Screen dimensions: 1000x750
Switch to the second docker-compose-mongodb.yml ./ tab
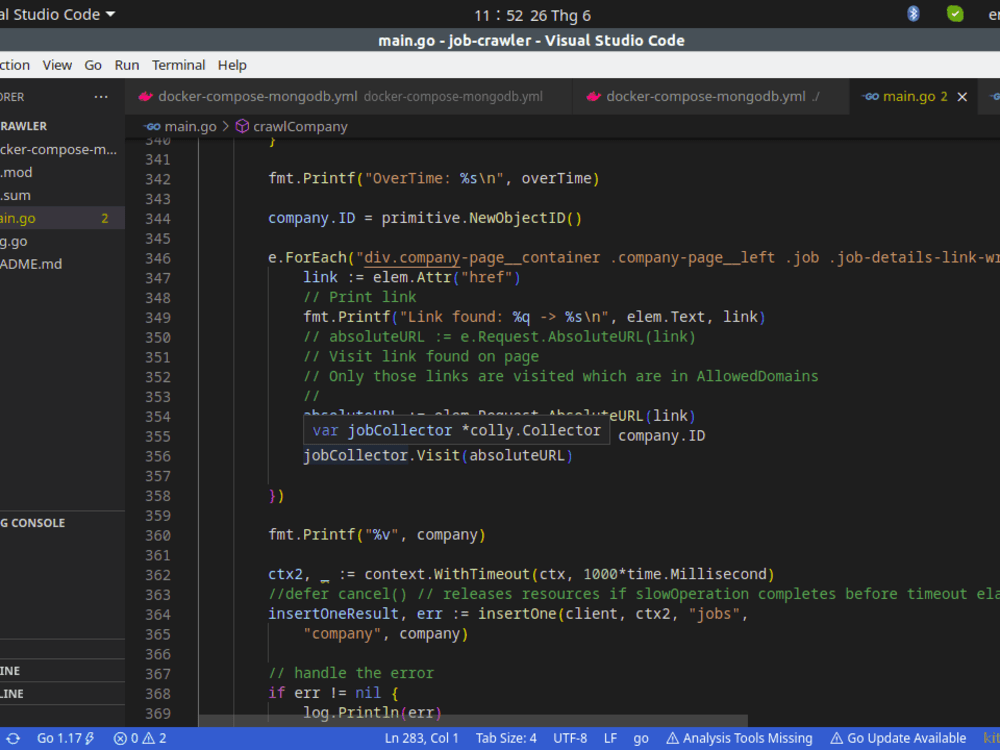(712, 96)
